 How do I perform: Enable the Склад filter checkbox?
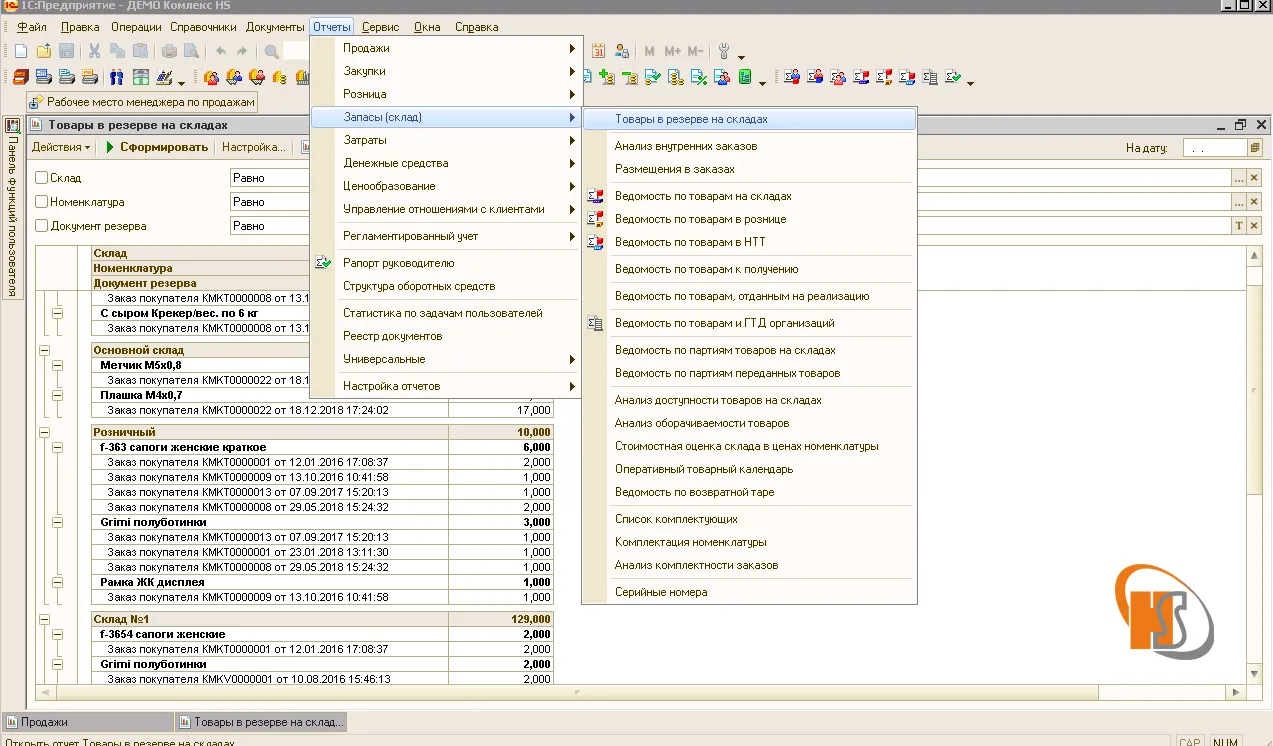pyautogui.click(x=42, y=178)
